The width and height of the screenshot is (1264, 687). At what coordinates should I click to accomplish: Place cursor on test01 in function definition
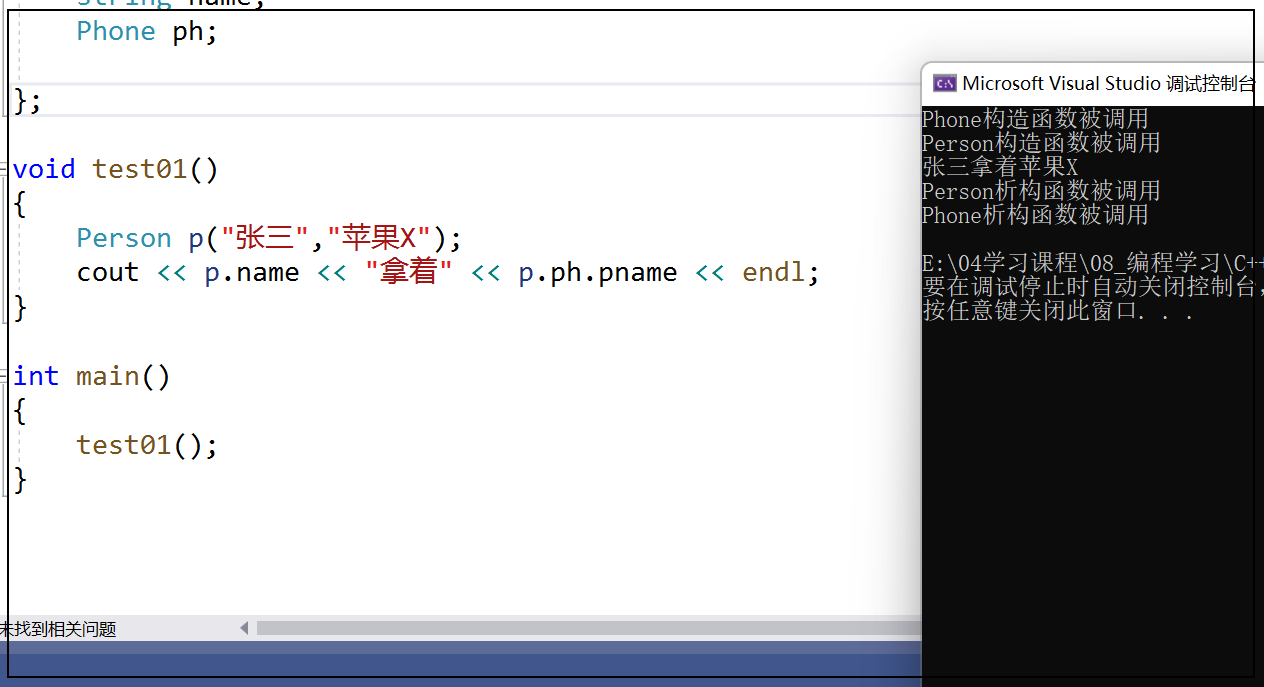pos(139,169)
